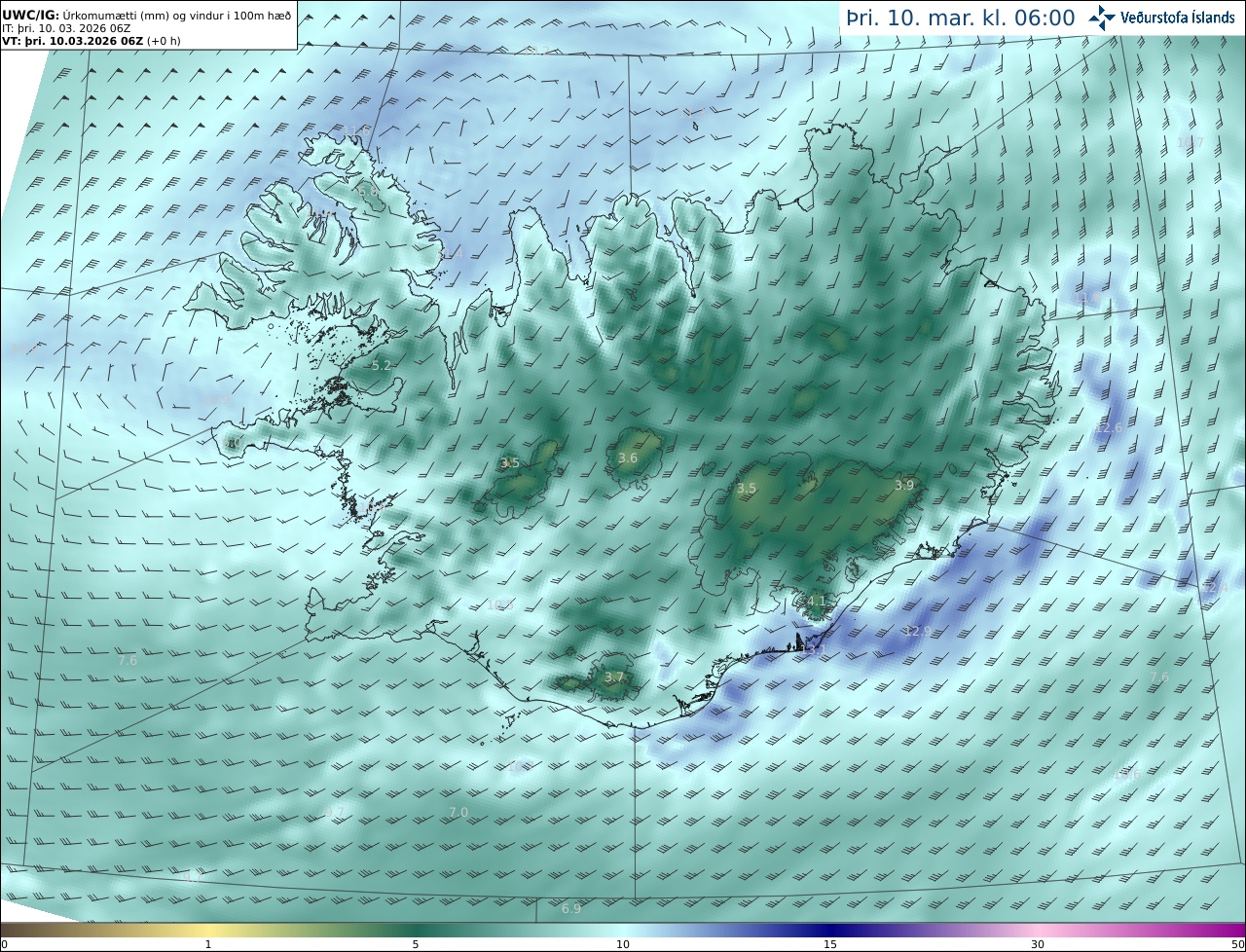
Task: Click the 12.9 value off the southeast coast
Action: pyautogui.click(x=917, y=632)
